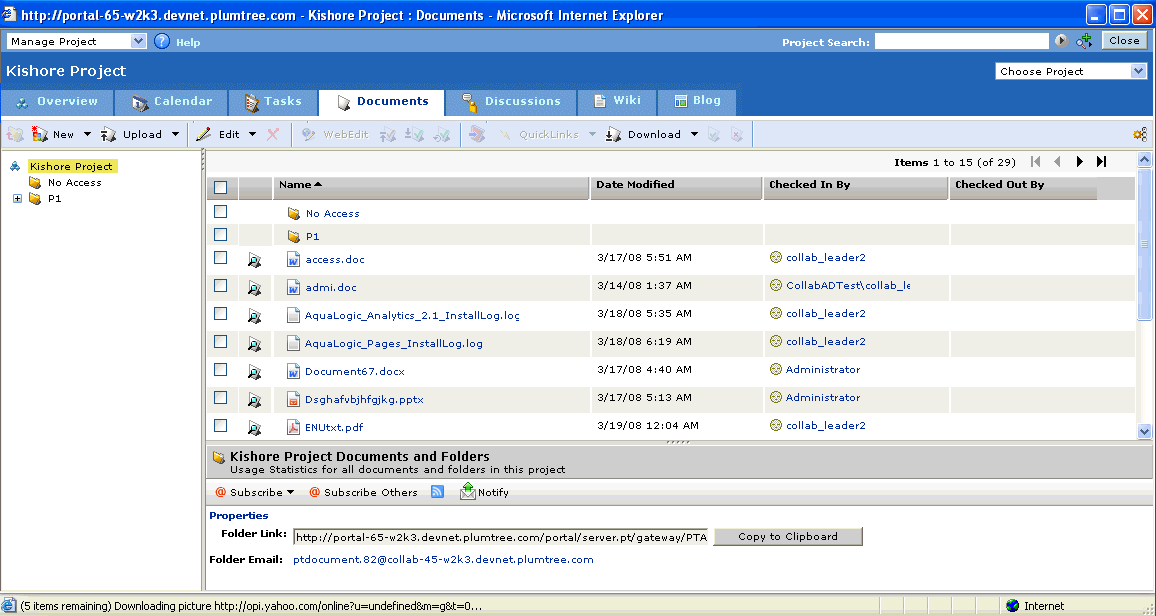Switch to the Calendar tab
This screenshot has width=1156, height=616.
(173, 102)
